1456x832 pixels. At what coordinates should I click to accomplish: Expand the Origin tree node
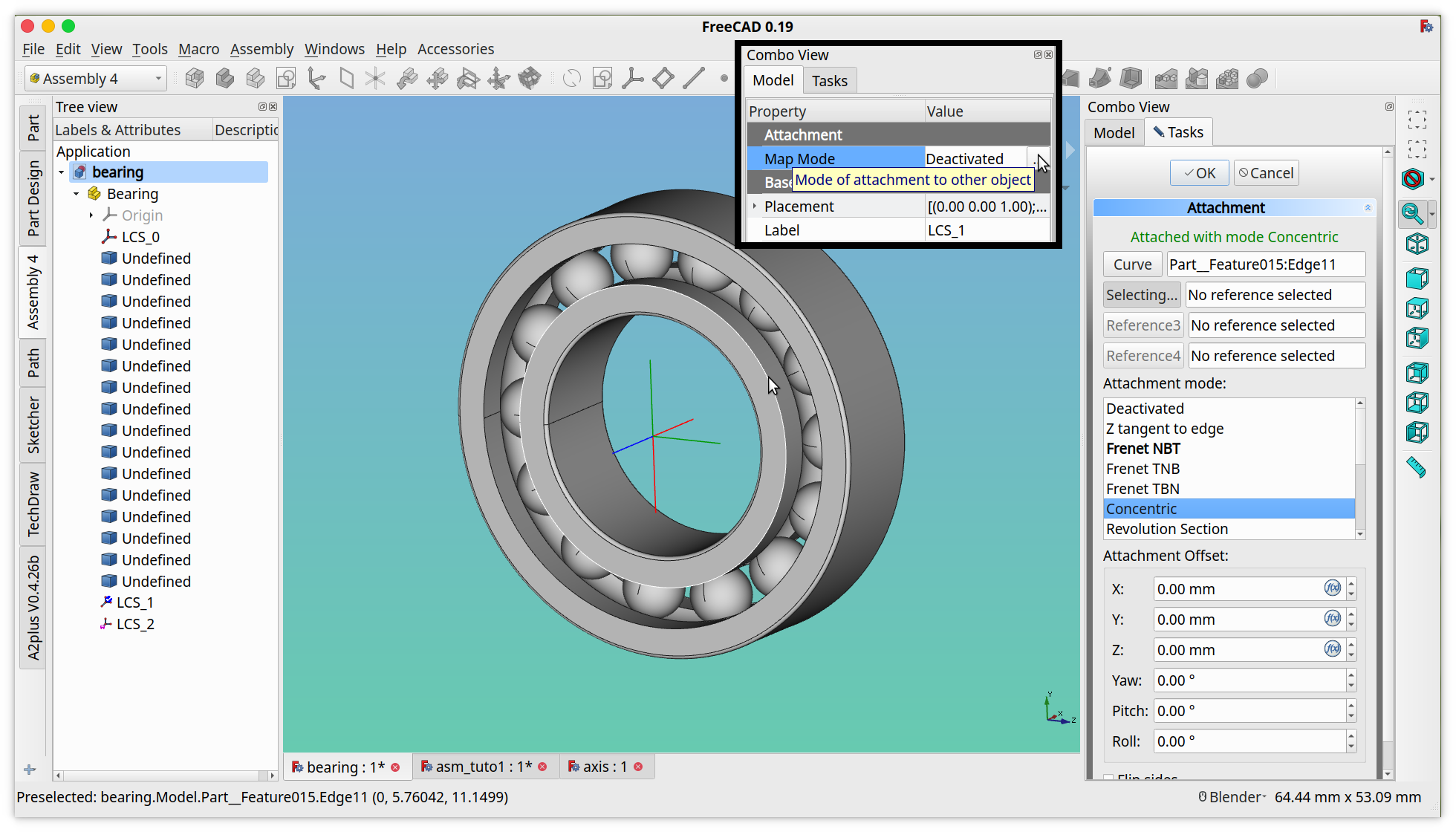[91, 215]
